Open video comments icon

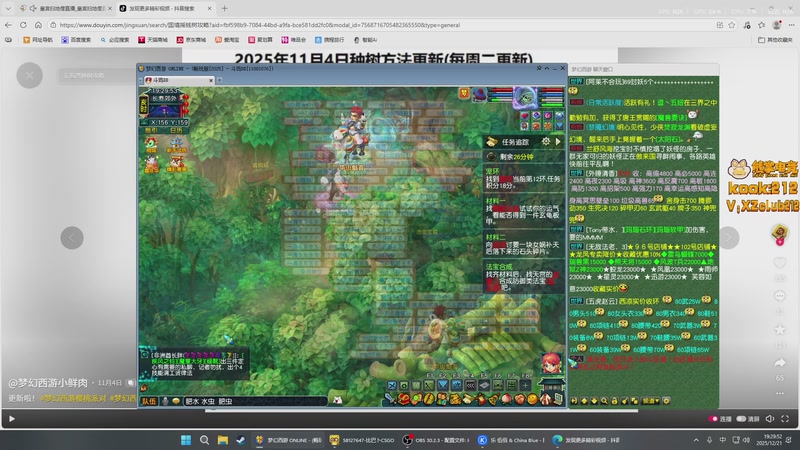(x=780, y=296)
